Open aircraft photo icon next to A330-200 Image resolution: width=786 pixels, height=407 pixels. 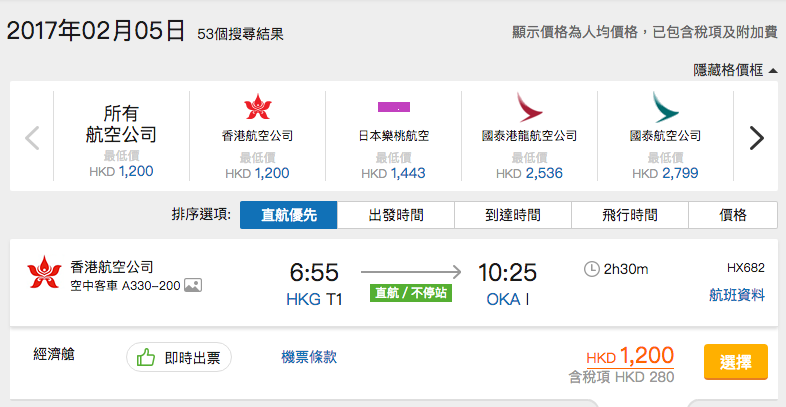pos(193,286)
